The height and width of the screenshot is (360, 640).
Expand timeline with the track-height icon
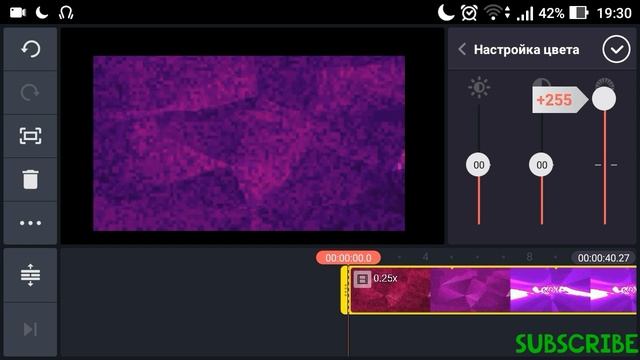(x=30, y=275)
